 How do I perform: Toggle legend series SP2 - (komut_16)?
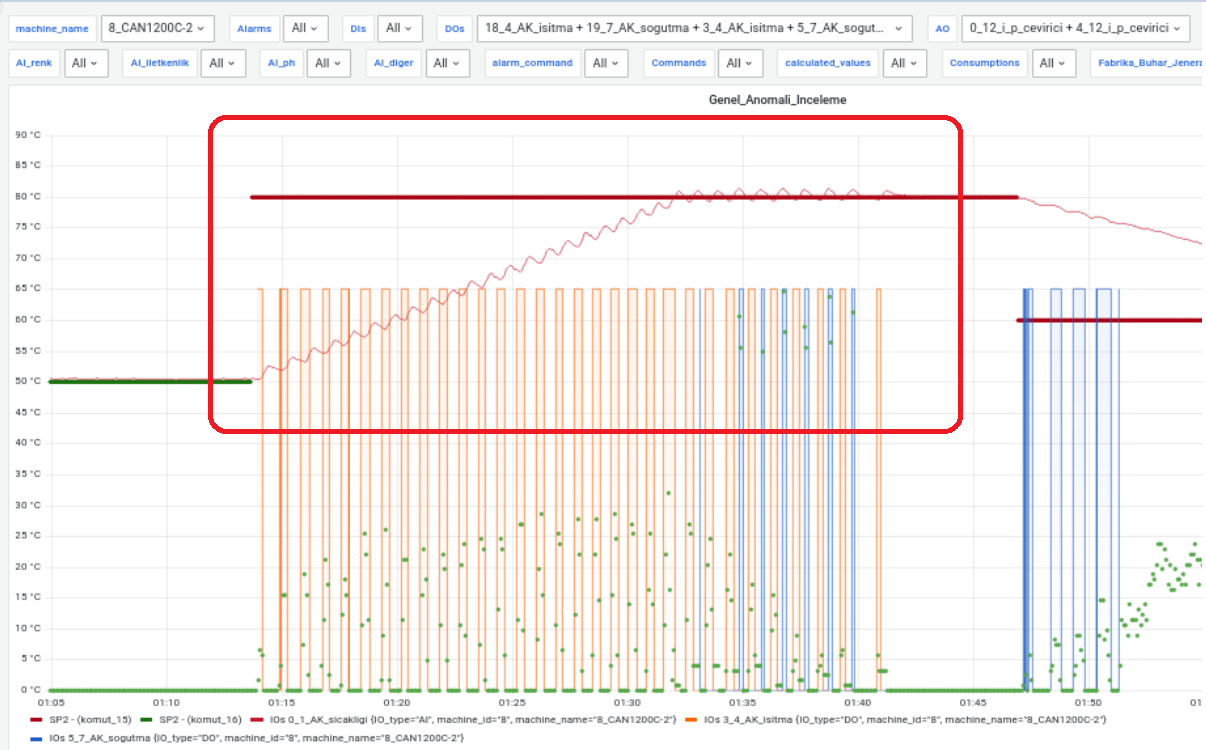click(200, 719)
